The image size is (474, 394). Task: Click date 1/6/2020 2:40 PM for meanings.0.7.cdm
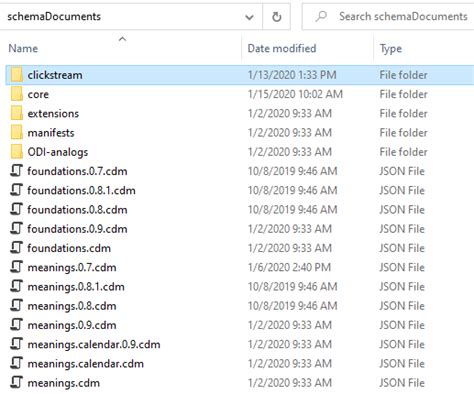289,267
